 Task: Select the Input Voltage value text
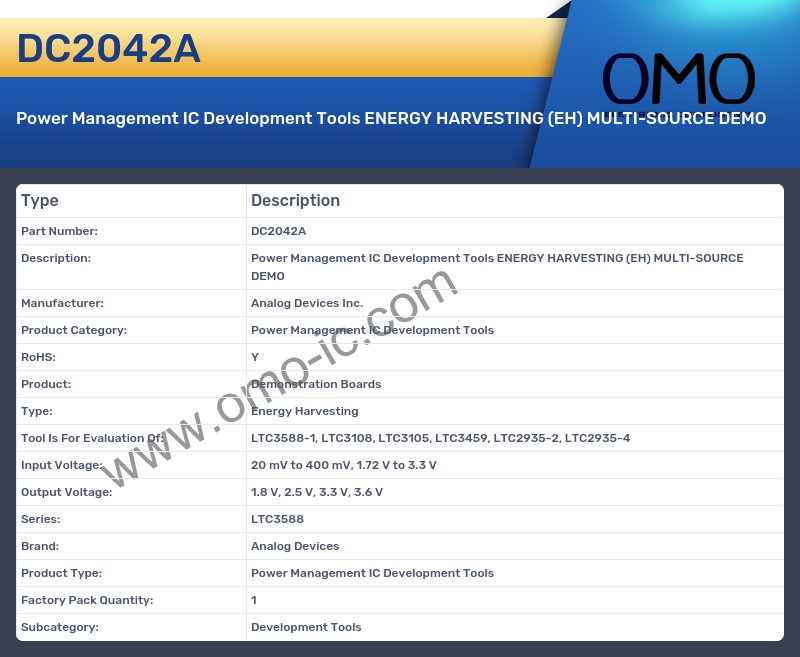click(343, 465)
